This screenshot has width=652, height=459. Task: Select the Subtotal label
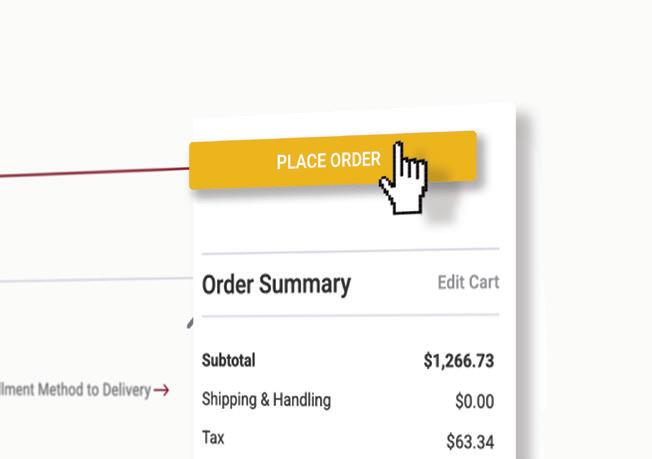[229, 360]
